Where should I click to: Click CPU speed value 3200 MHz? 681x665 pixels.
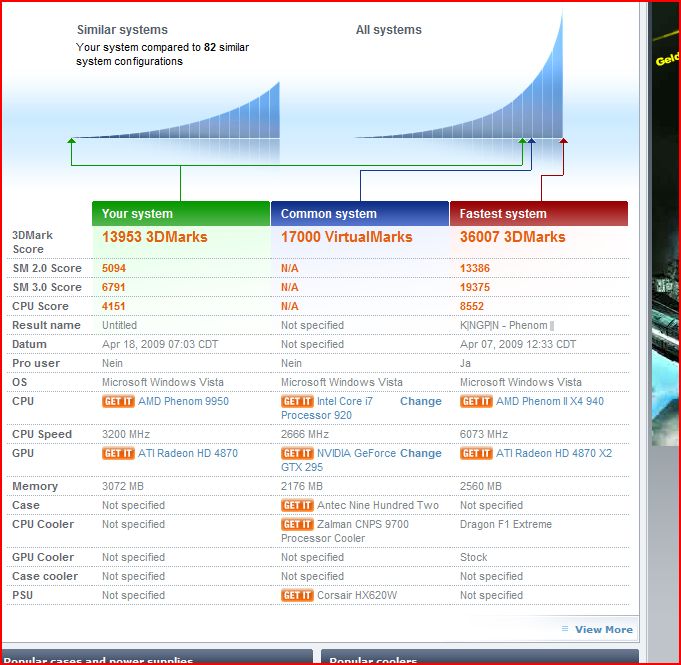[126, 434]
